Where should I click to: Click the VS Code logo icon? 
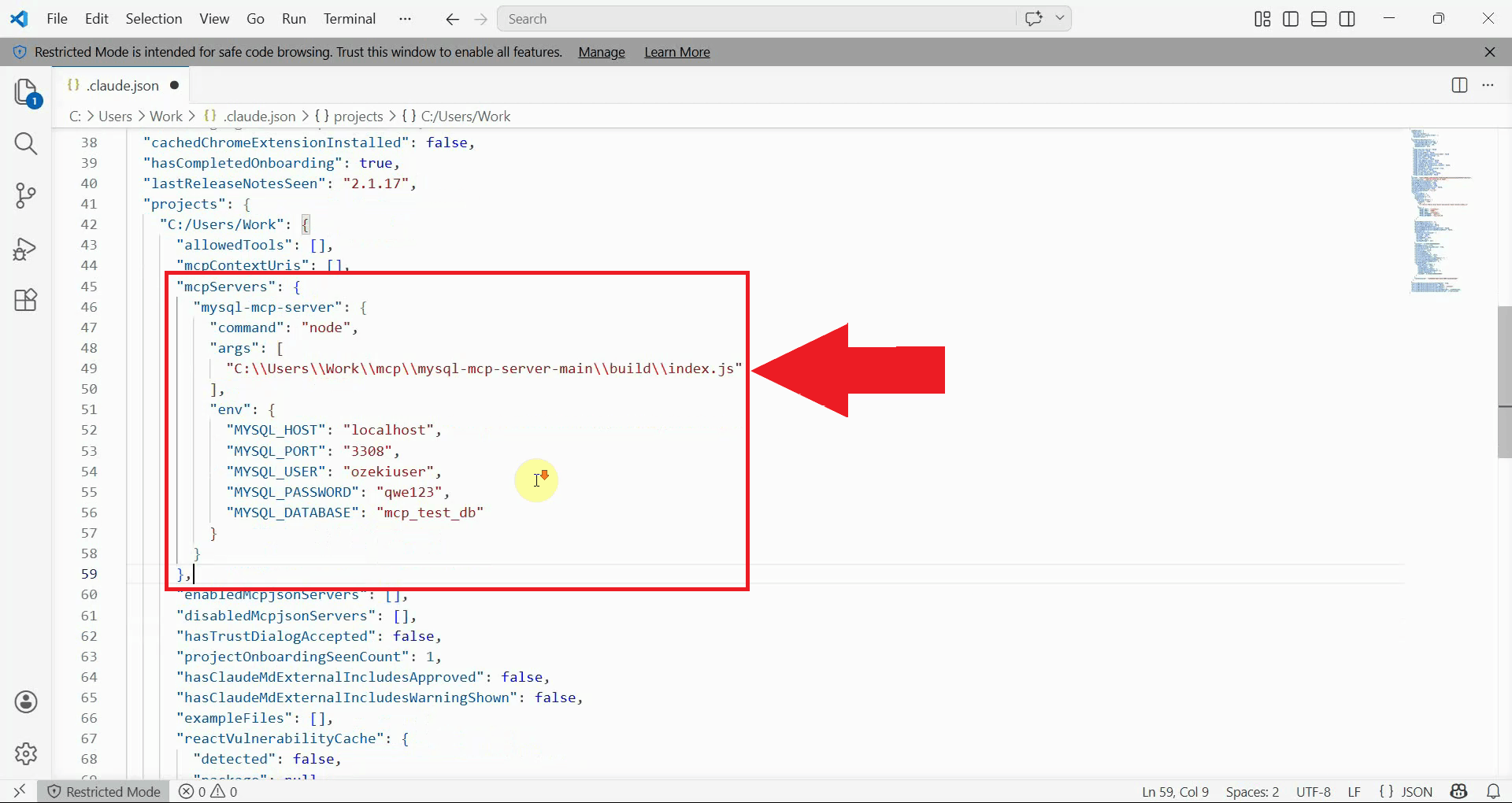[19, 19]
